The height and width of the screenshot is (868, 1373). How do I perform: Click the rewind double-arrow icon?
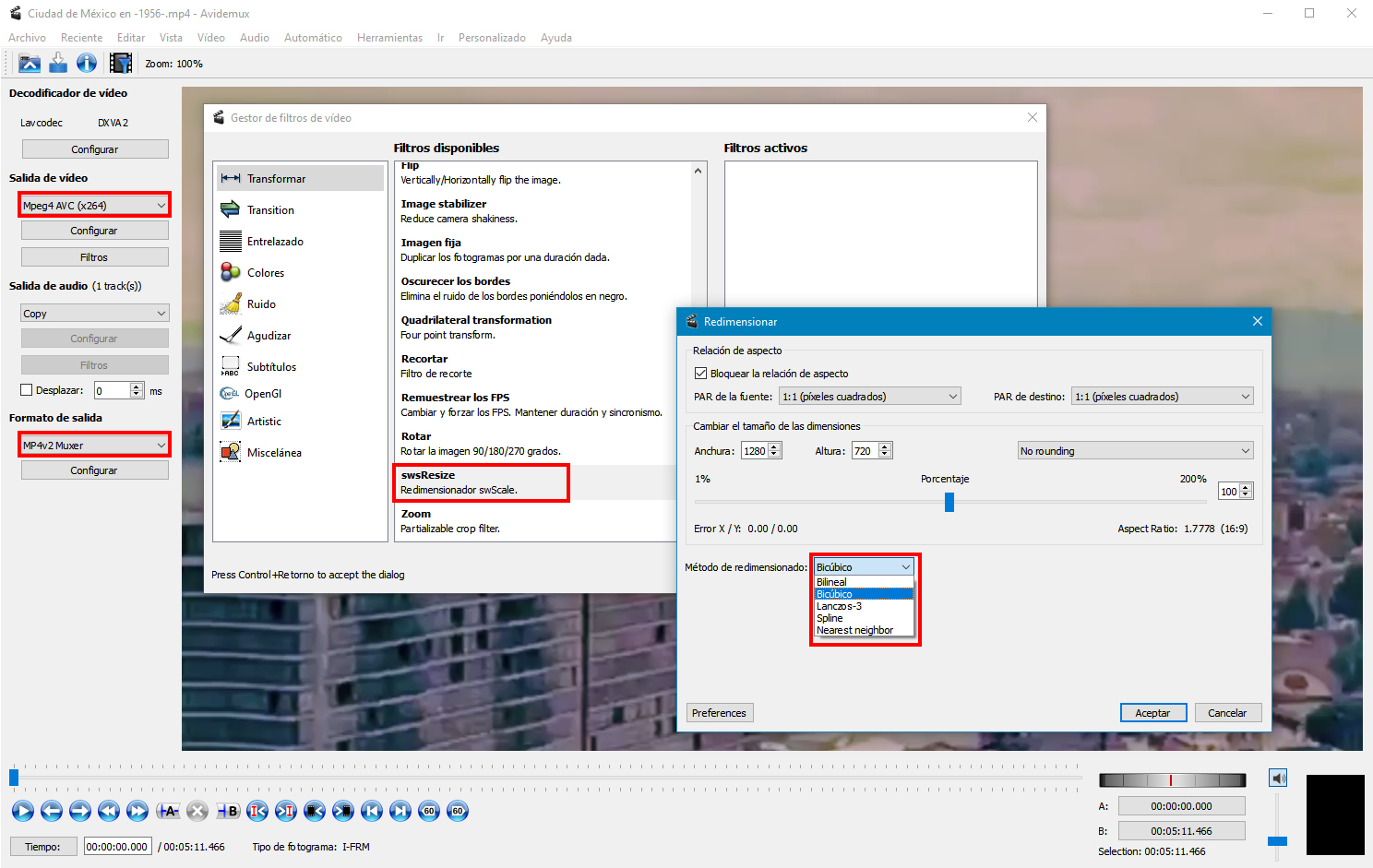point(109,811)
